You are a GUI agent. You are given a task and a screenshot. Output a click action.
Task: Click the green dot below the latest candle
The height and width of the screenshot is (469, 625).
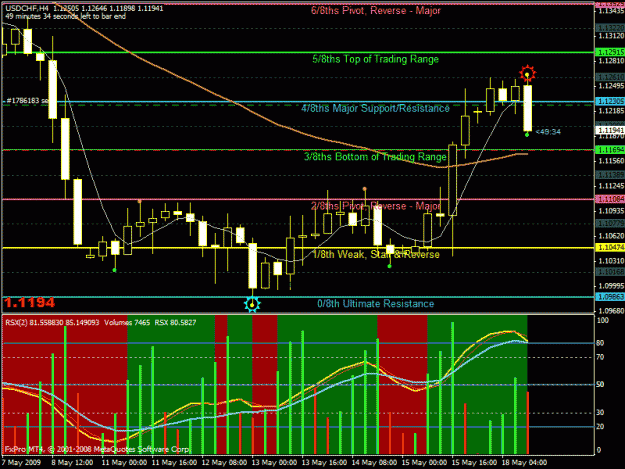coord(527,135)
